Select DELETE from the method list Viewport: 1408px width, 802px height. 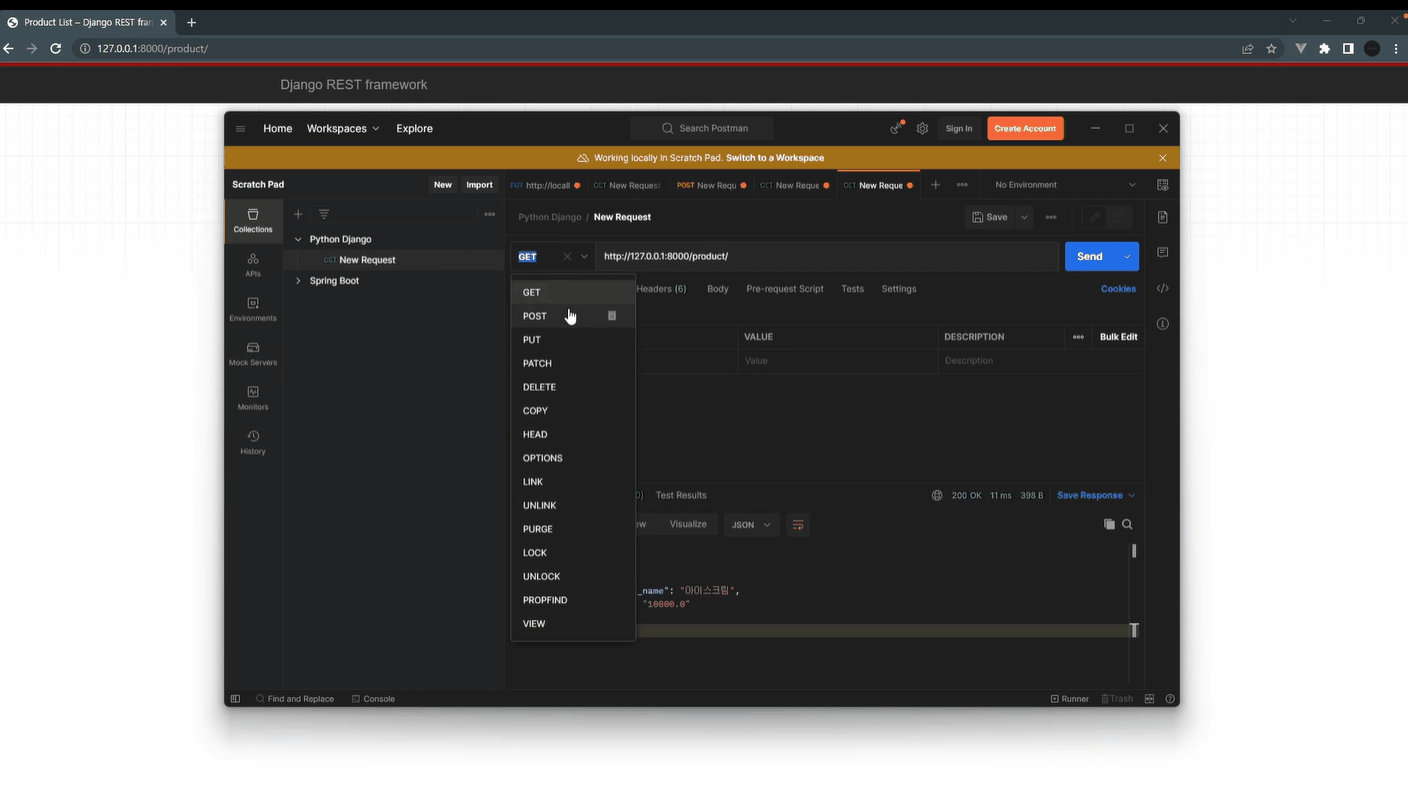pyautogui.click(x=573, y=387)
